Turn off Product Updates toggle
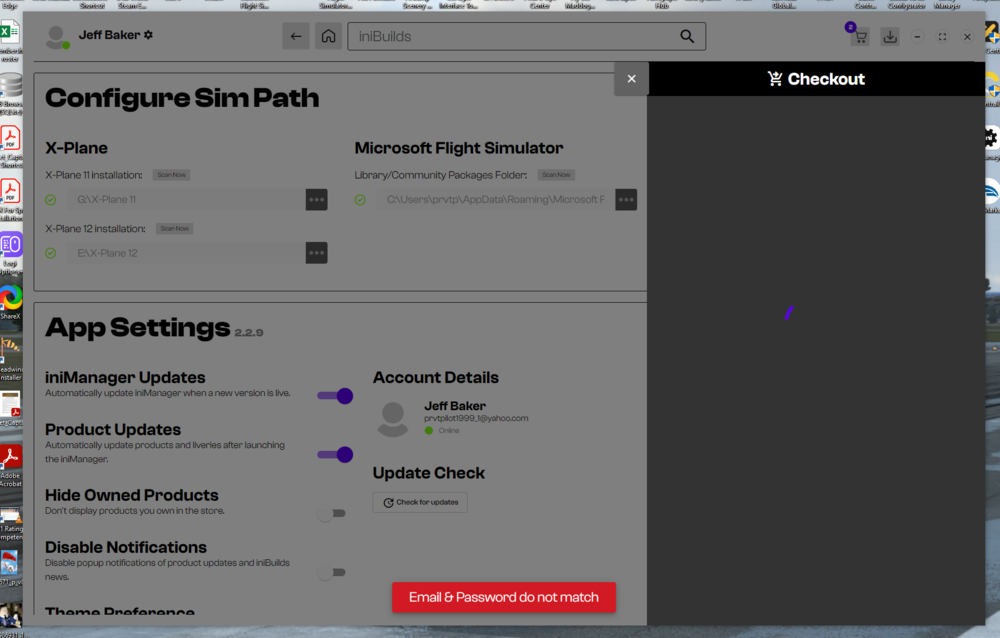Image resolution: width=1000 pixels, height=638 pixels. 335,455
